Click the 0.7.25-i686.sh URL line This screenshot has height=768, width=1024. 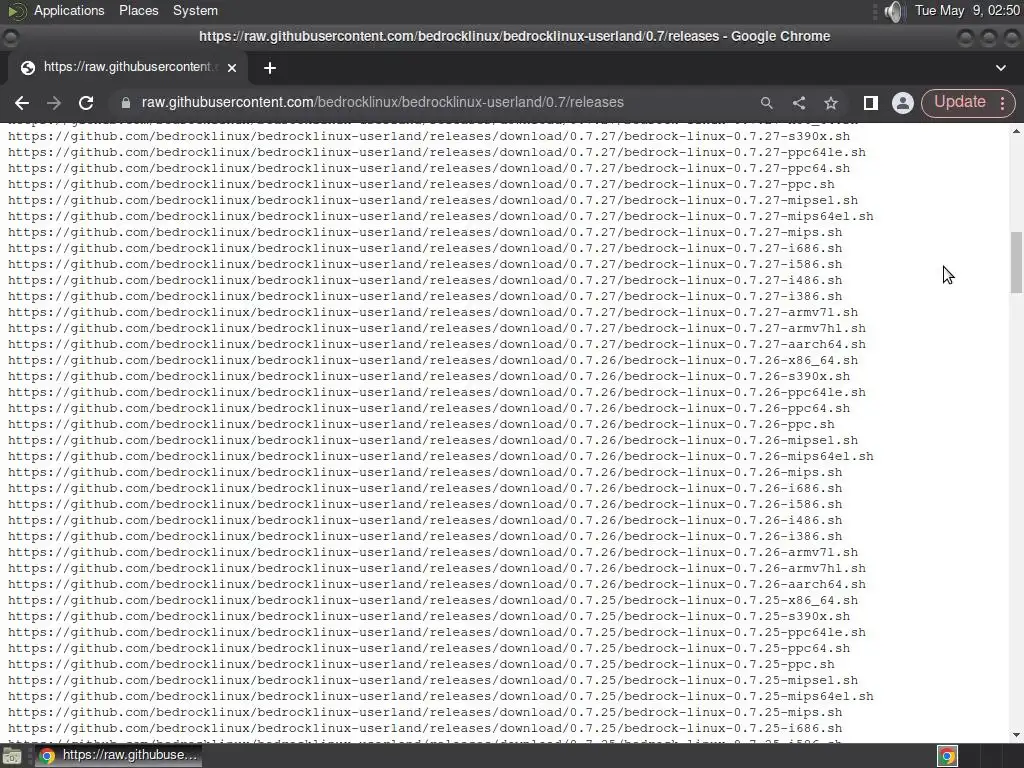(425, 728)
